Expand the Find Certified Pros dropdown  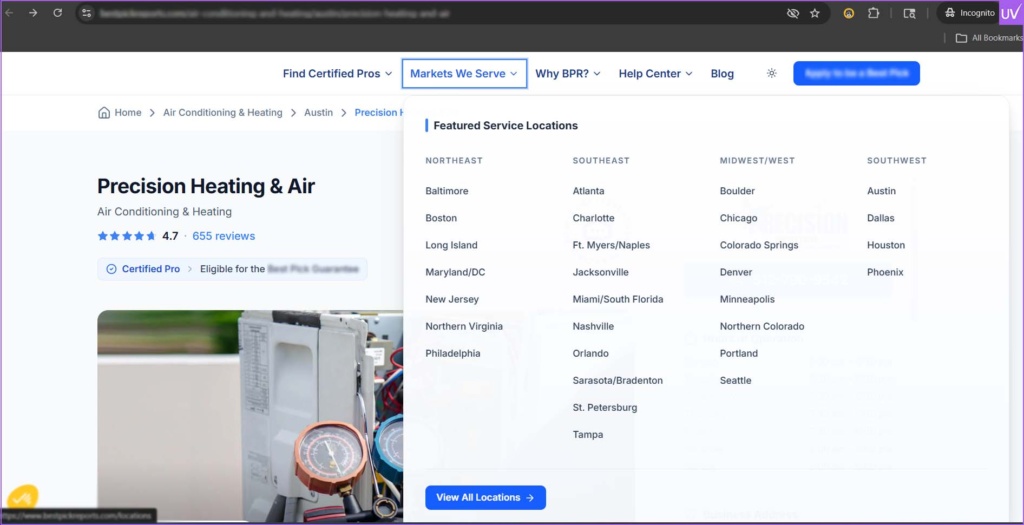coord(338,74)
